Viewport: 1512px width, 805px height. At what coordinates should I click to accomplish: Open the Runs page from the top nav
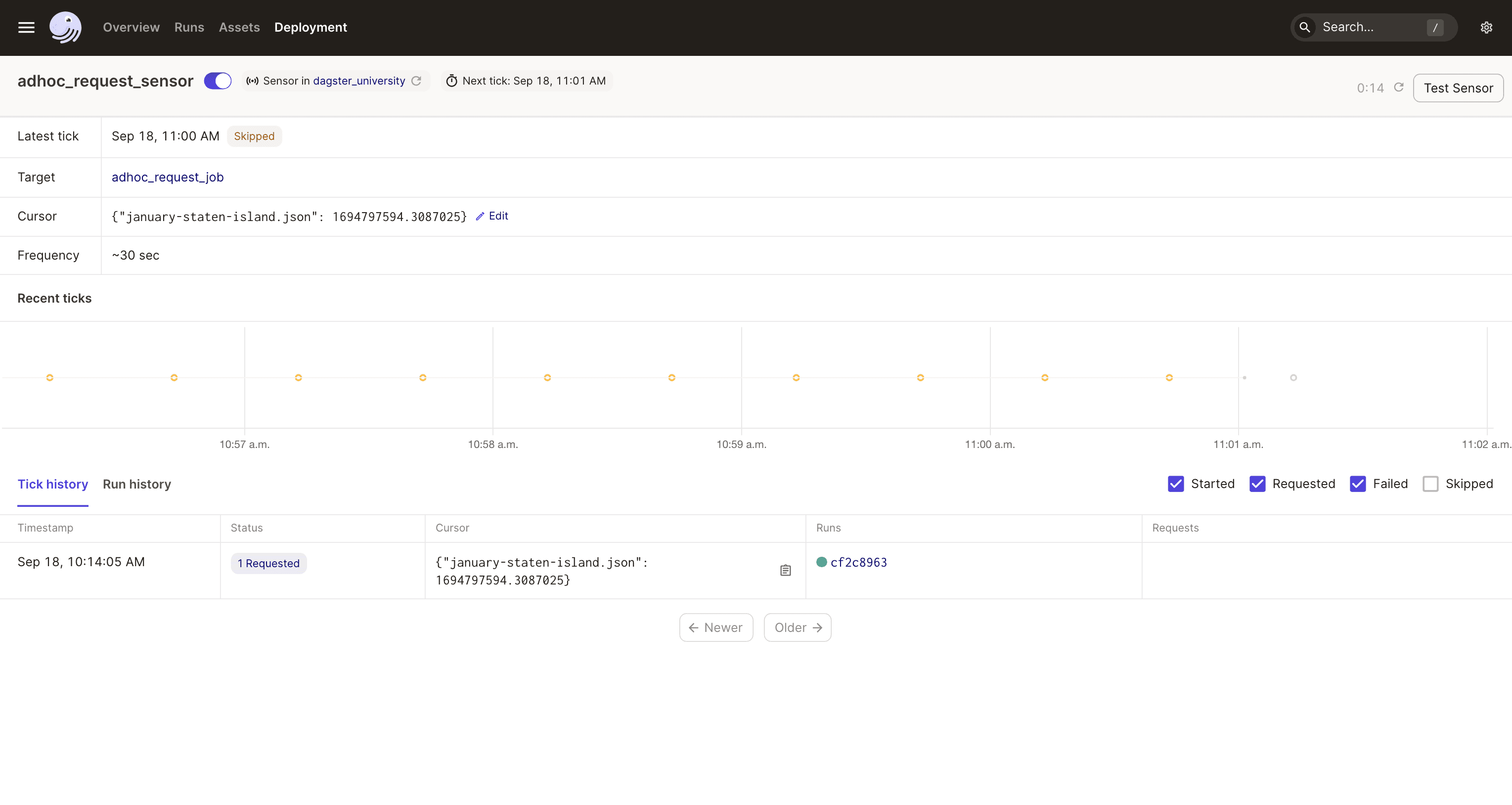[x=188, y=27]
